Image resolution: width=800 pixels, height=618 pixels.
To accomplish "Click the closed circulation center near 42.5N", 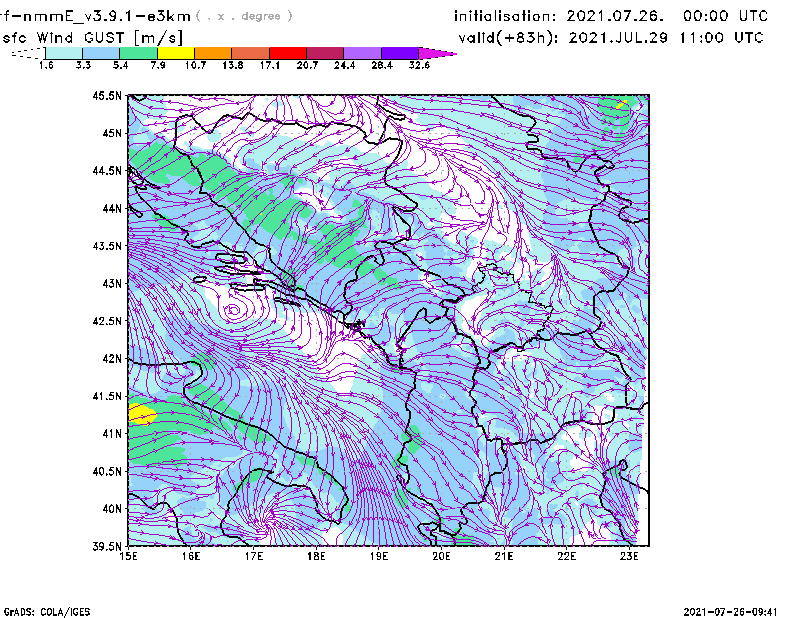I will click(x=234, y=311).
